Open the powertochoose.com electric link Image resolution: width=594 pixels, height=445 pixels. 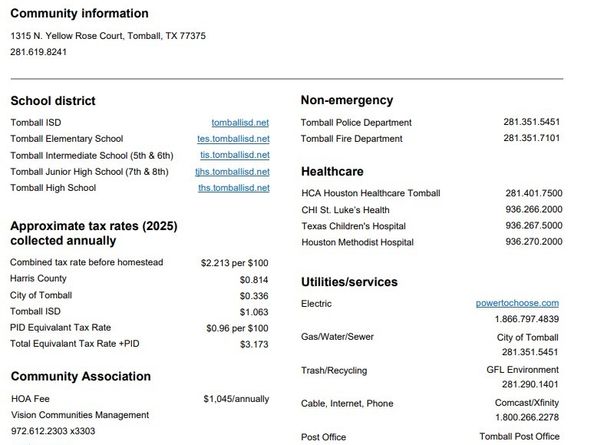coord(517,303)
